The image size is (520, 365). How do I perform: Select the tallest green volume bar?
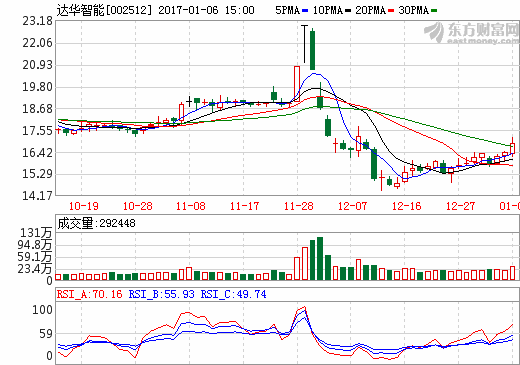click(x=320, y=258)
